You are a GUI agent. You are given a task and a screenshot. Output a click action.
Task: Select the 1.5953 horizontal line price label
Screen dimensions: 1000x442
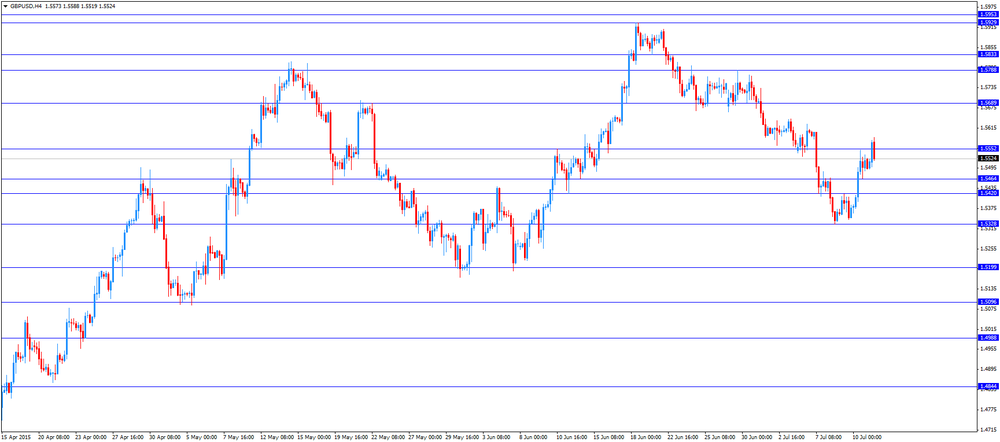pyautogui.click(x=988, y=14)
